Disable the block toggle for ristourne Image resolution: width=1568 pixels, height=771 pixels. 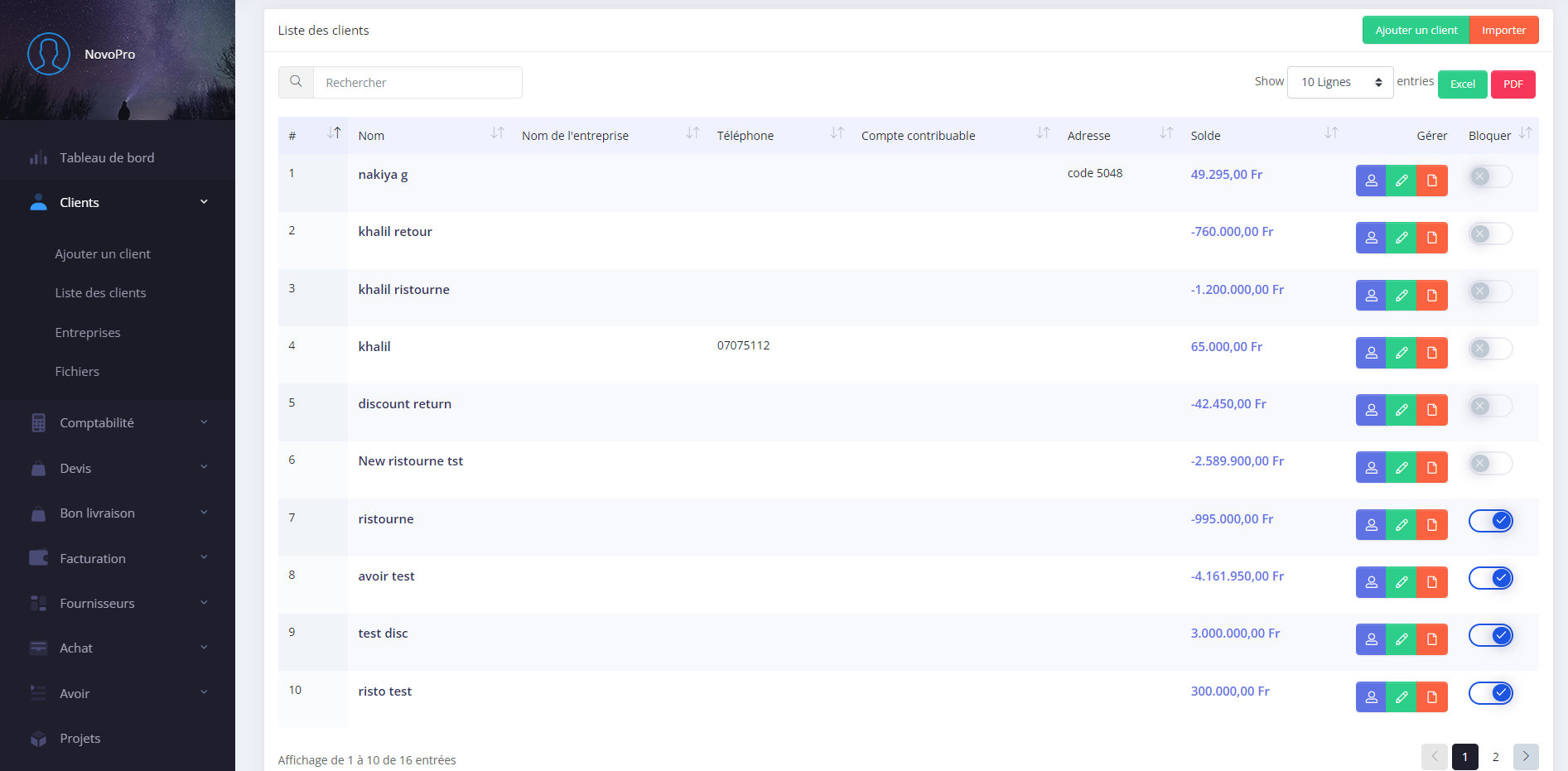coord(1490,521)
